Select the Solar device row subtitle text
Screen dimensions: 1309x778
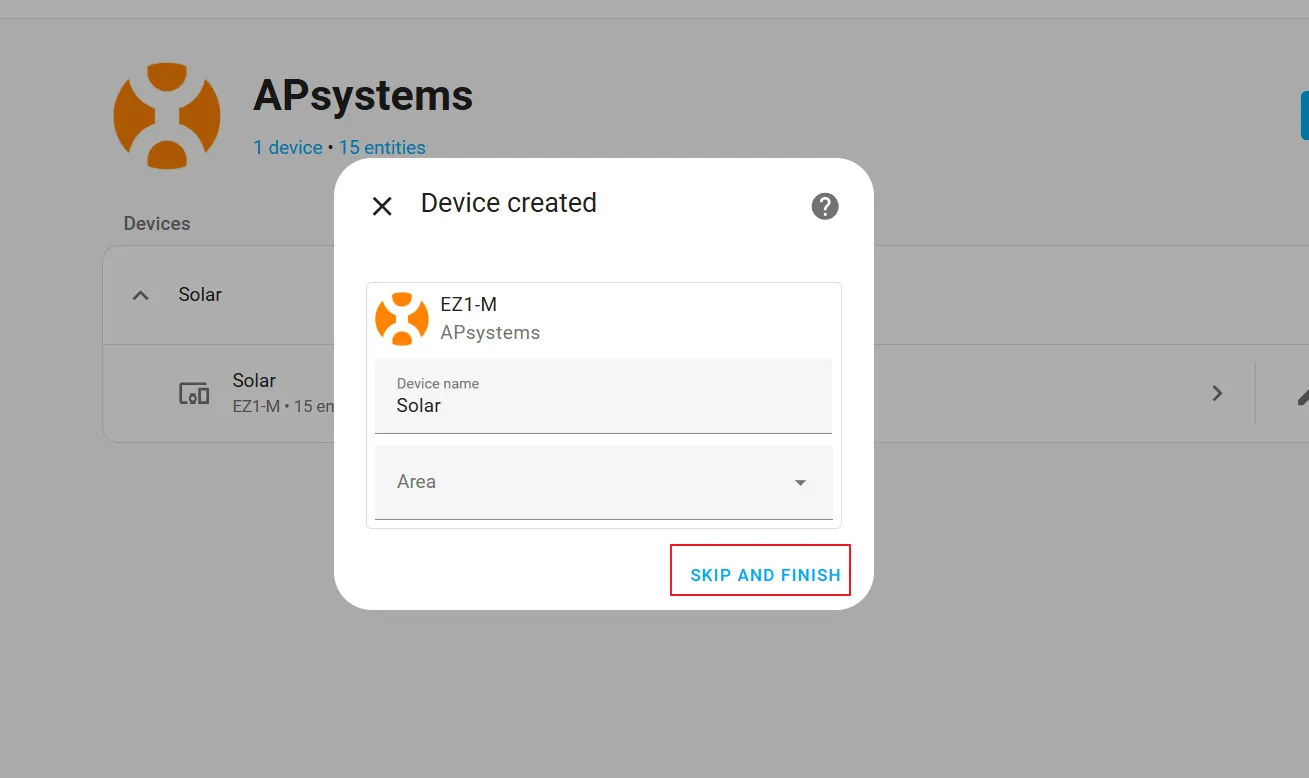tap(282, 407)
